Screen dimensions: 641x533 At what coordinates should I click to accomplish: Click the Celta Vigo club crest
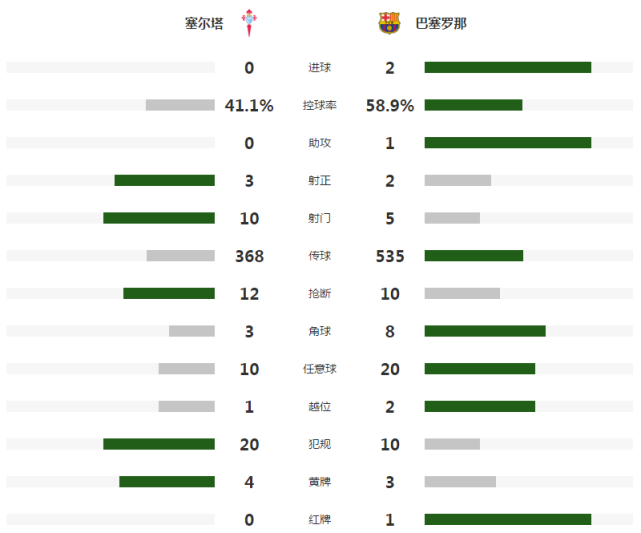249,23
